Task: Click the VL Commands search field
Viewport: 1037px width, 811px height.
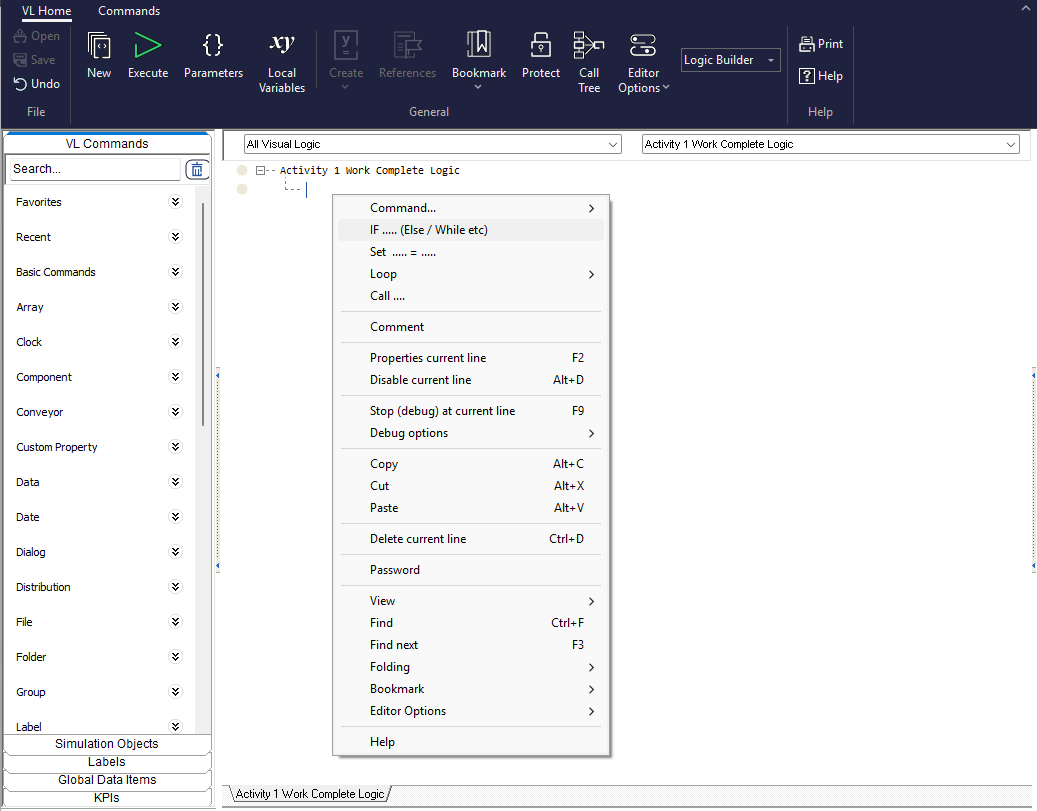Action: pyautogui.click(x=94, y=169)
